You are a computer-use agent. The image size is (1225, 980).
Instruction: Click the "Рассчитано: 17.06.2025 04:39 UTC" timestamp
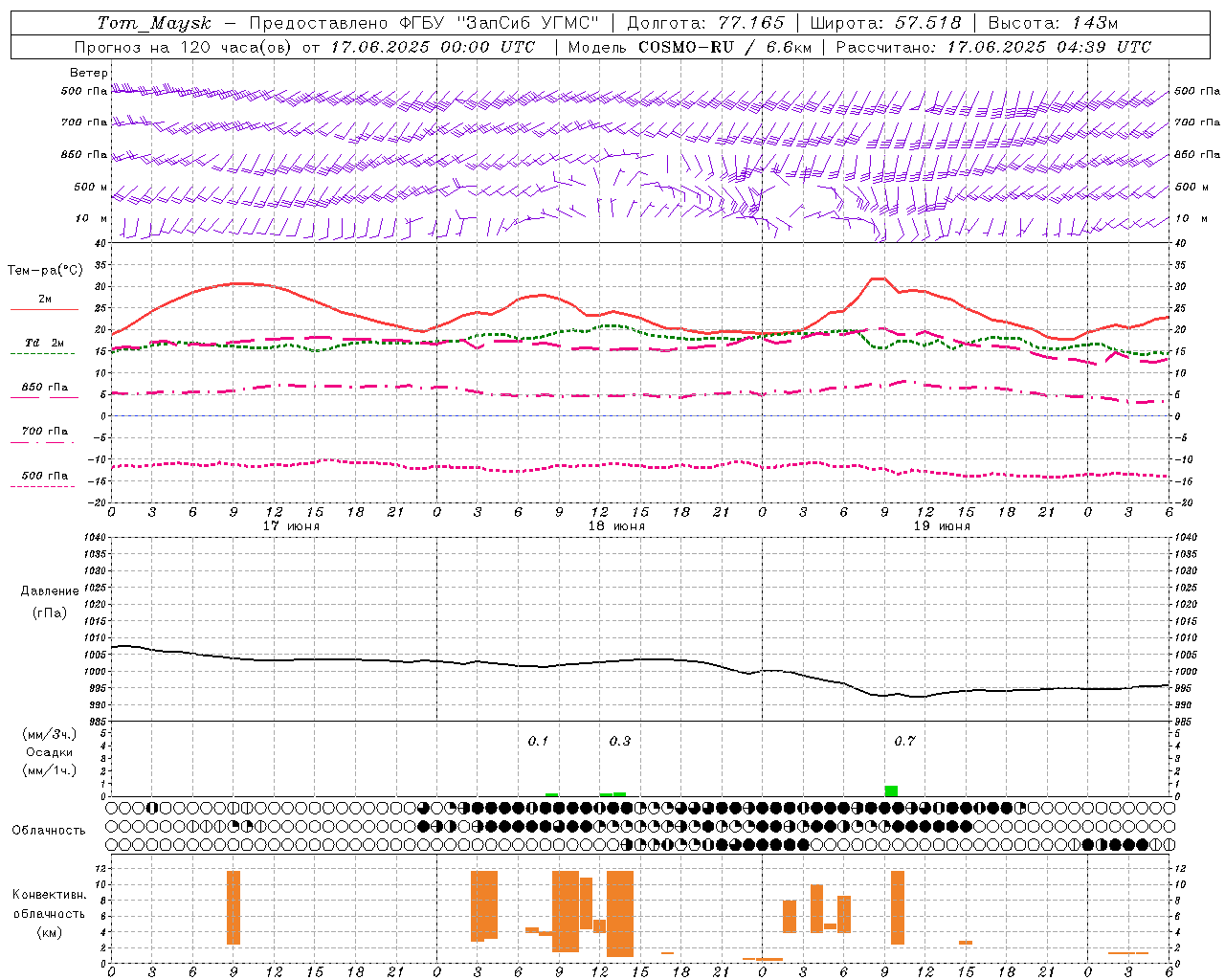[x=993, y=47]
